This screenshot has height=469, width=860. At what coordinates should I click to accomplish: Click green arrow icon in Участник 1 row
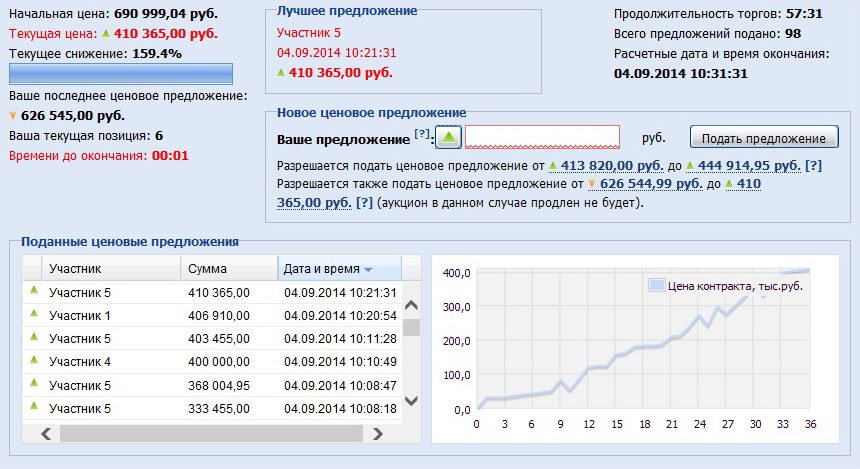click(33, 315)
